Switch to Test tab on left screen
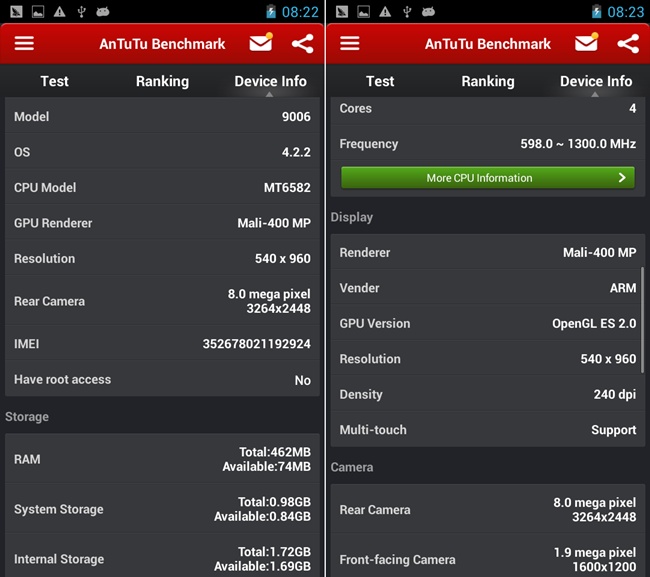This screenshot has width=650, height=577. [54, 81]
